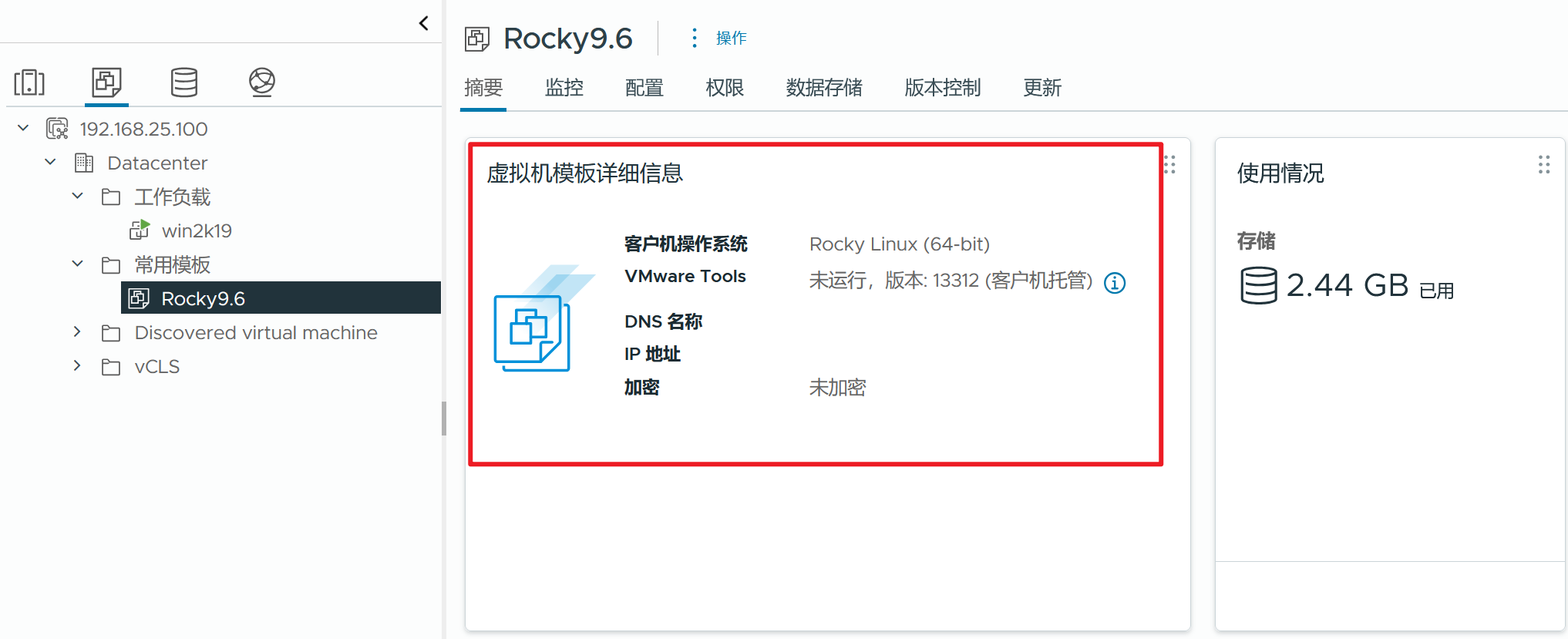Image resolution: width=1568 pixels, height=639 pixels.
Task: Go to the 数据存储 tab
Action: tap(824, 88)
